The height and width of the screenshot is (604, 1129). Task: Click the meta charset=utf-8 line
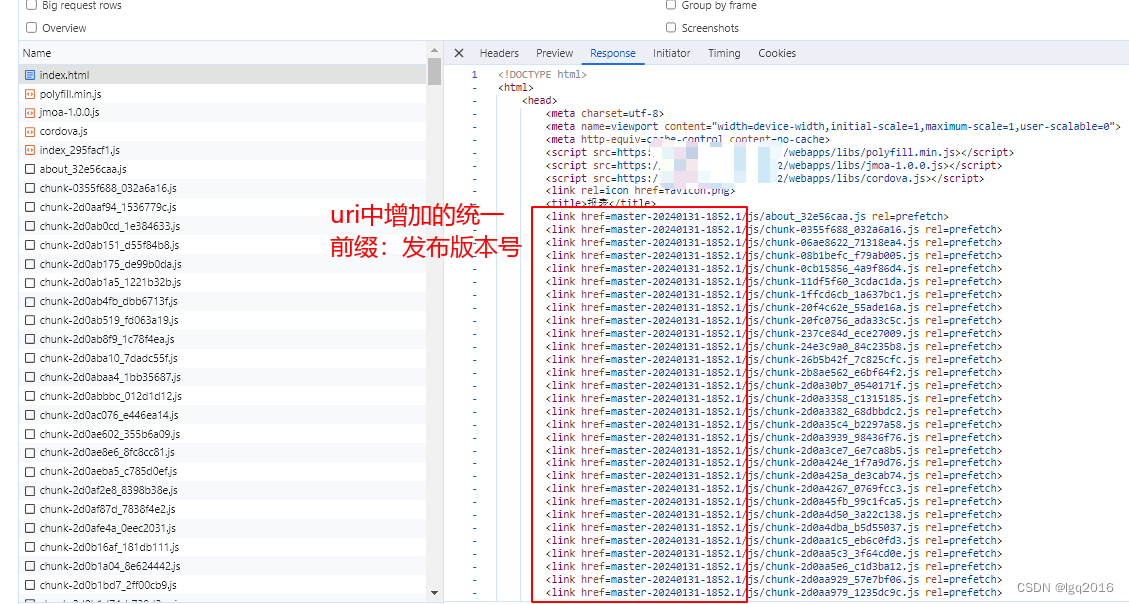tap(605, 114)
